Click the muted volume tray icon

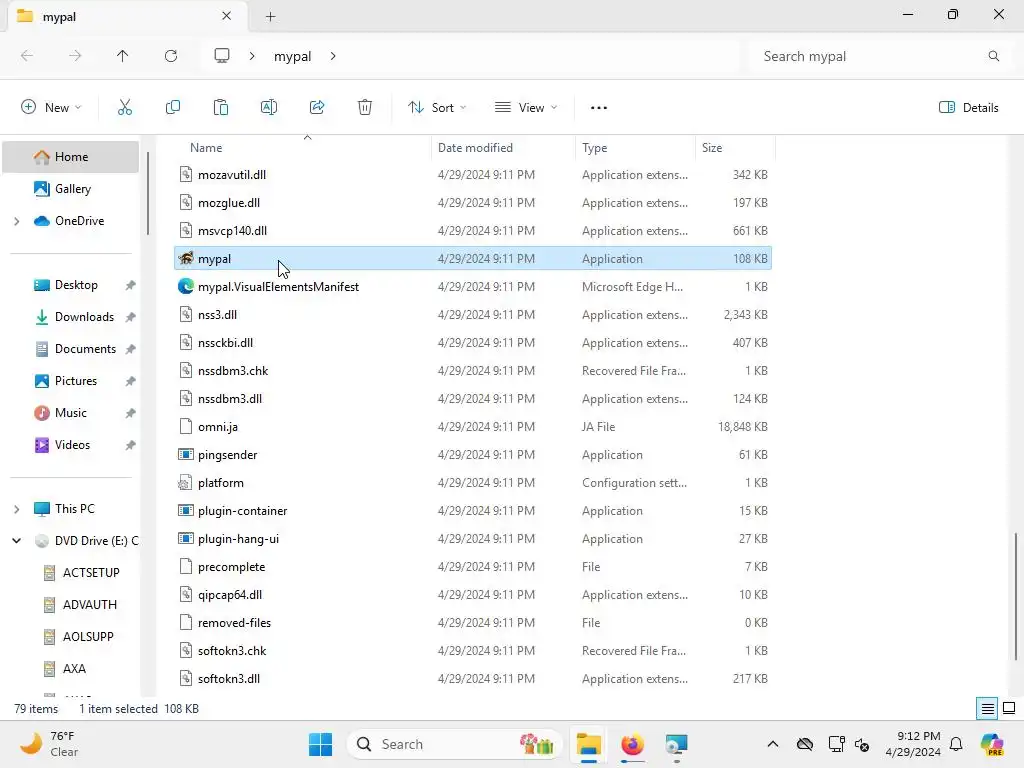[x=862, y=744]
